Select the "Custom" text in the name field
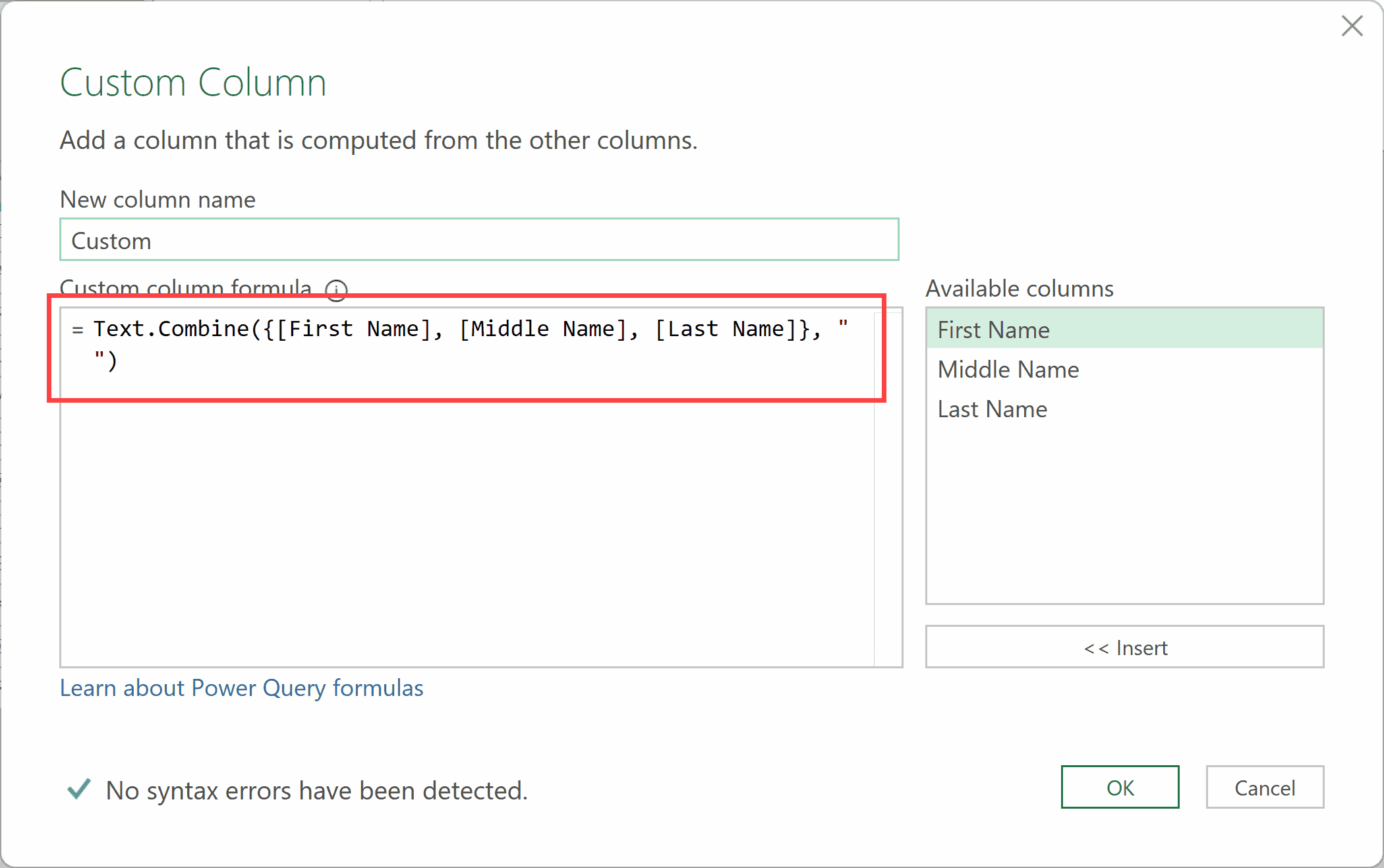 click(111, 240)
